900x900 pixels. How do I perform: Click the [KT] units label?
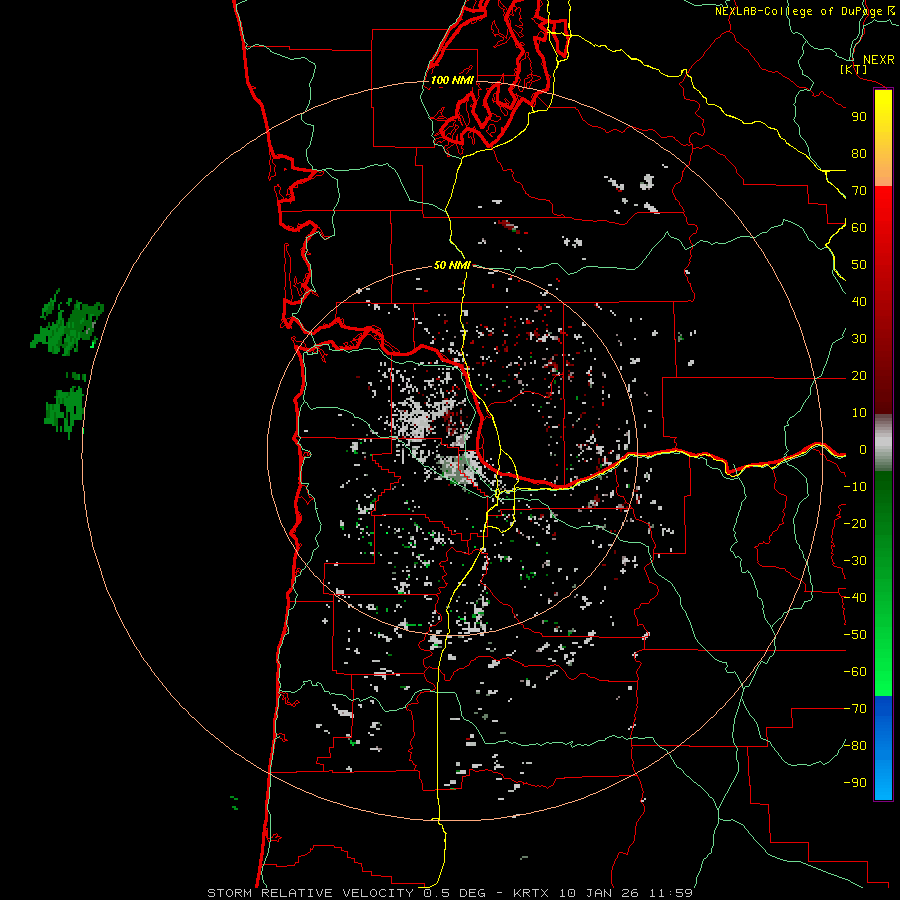click(854, 69)
